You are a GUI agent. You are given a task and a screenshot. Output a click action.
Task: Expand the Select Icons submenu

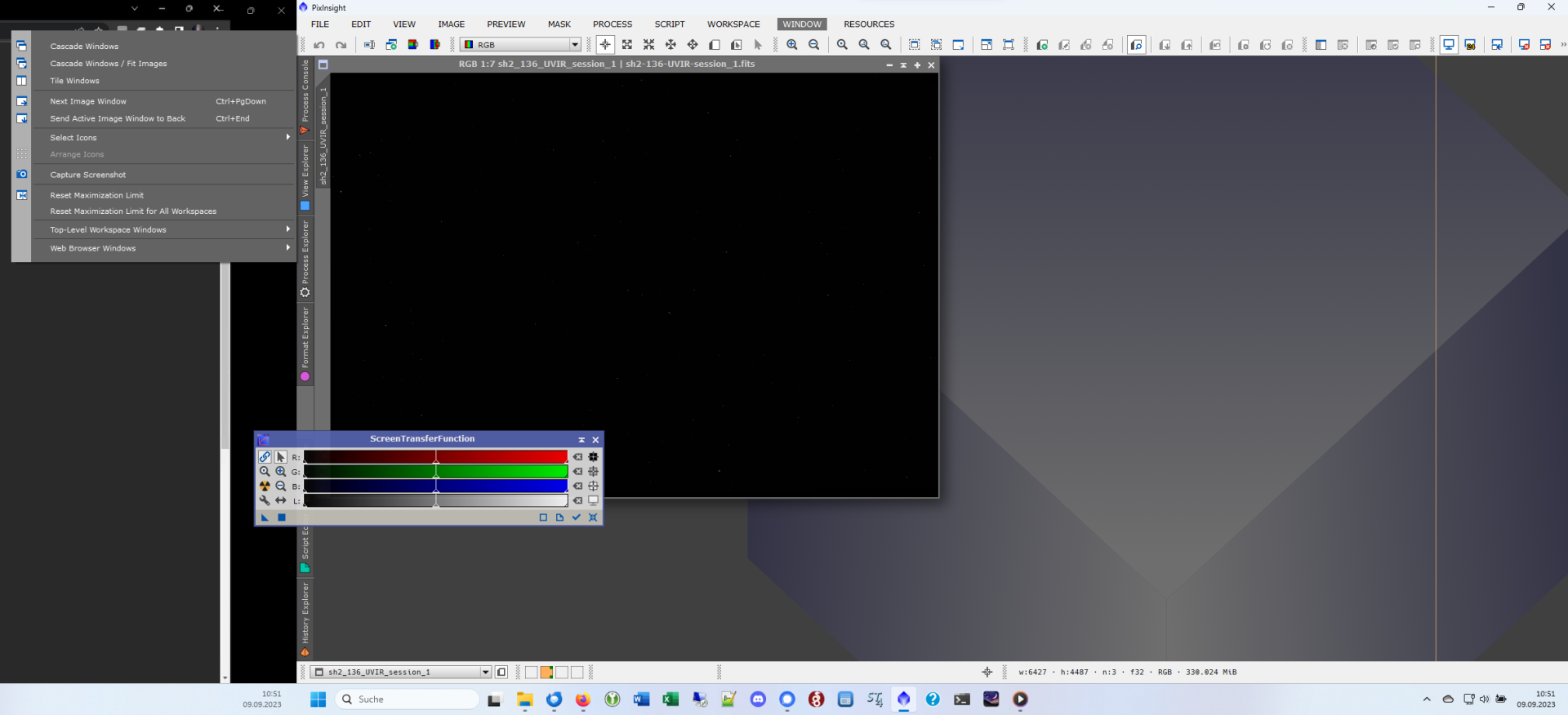163,138
